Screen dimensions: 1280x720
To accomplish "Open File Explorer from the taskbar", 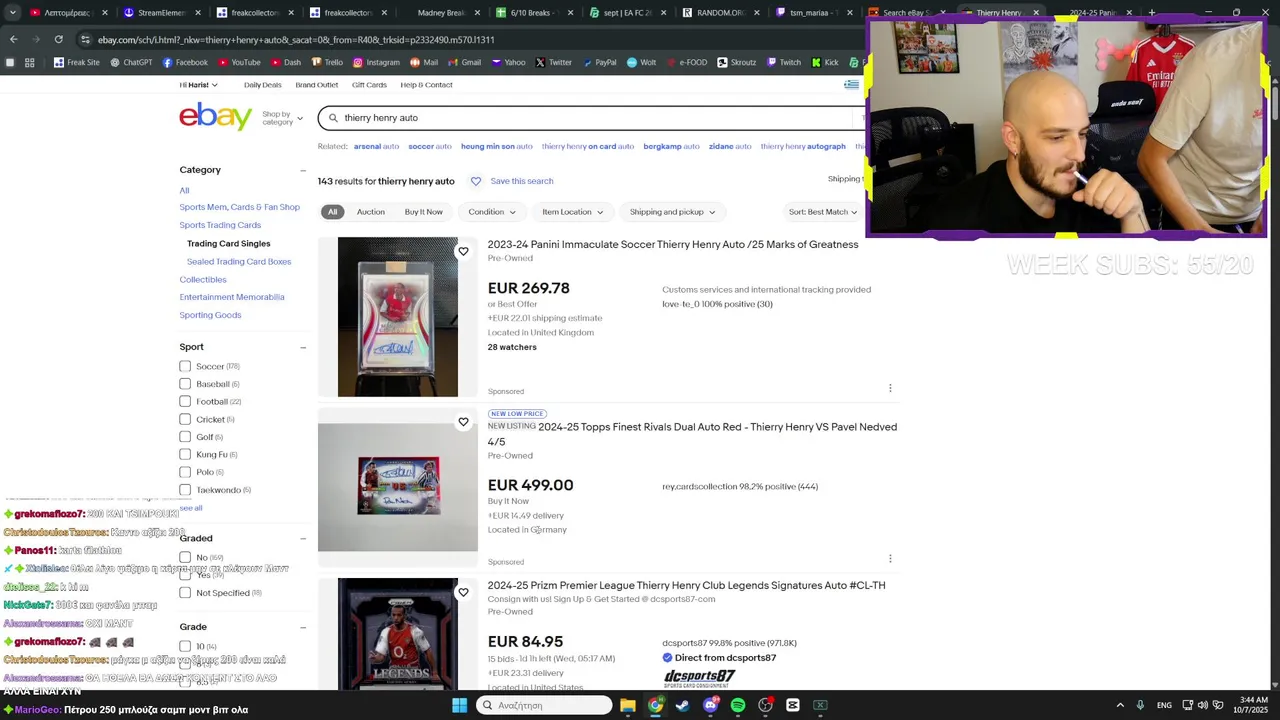I will (627, 705).
